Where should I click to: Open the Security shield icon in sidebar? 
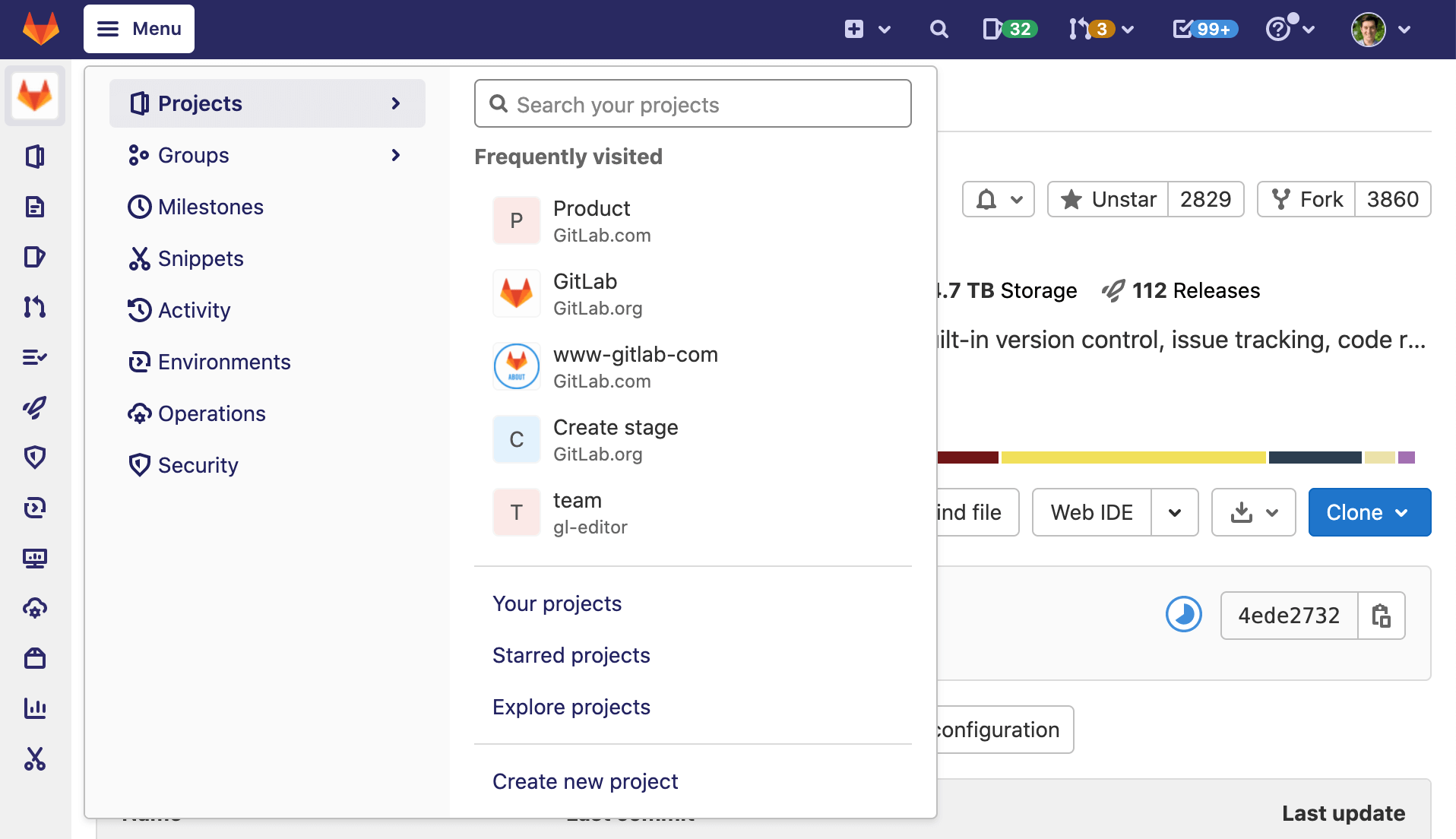point(35,457)
